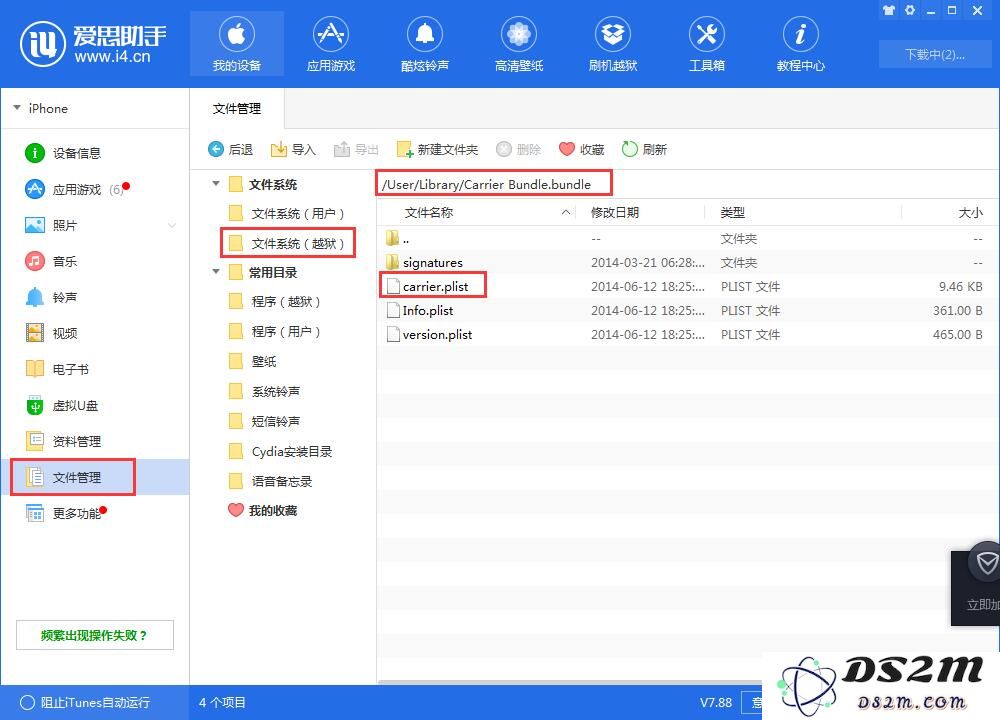Image resolution: width=1000 pixels, height=720 pixels.
Task: Select the parent folder '..' row
Action: point(686,239)
